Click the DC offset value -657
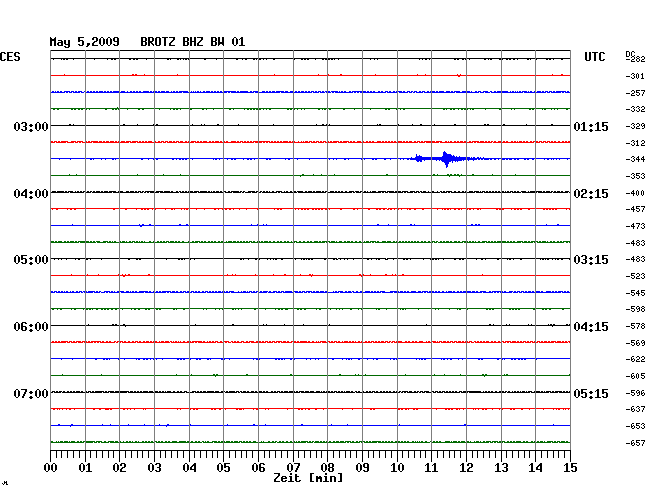The image size is (650, 494). click(634, 443)
